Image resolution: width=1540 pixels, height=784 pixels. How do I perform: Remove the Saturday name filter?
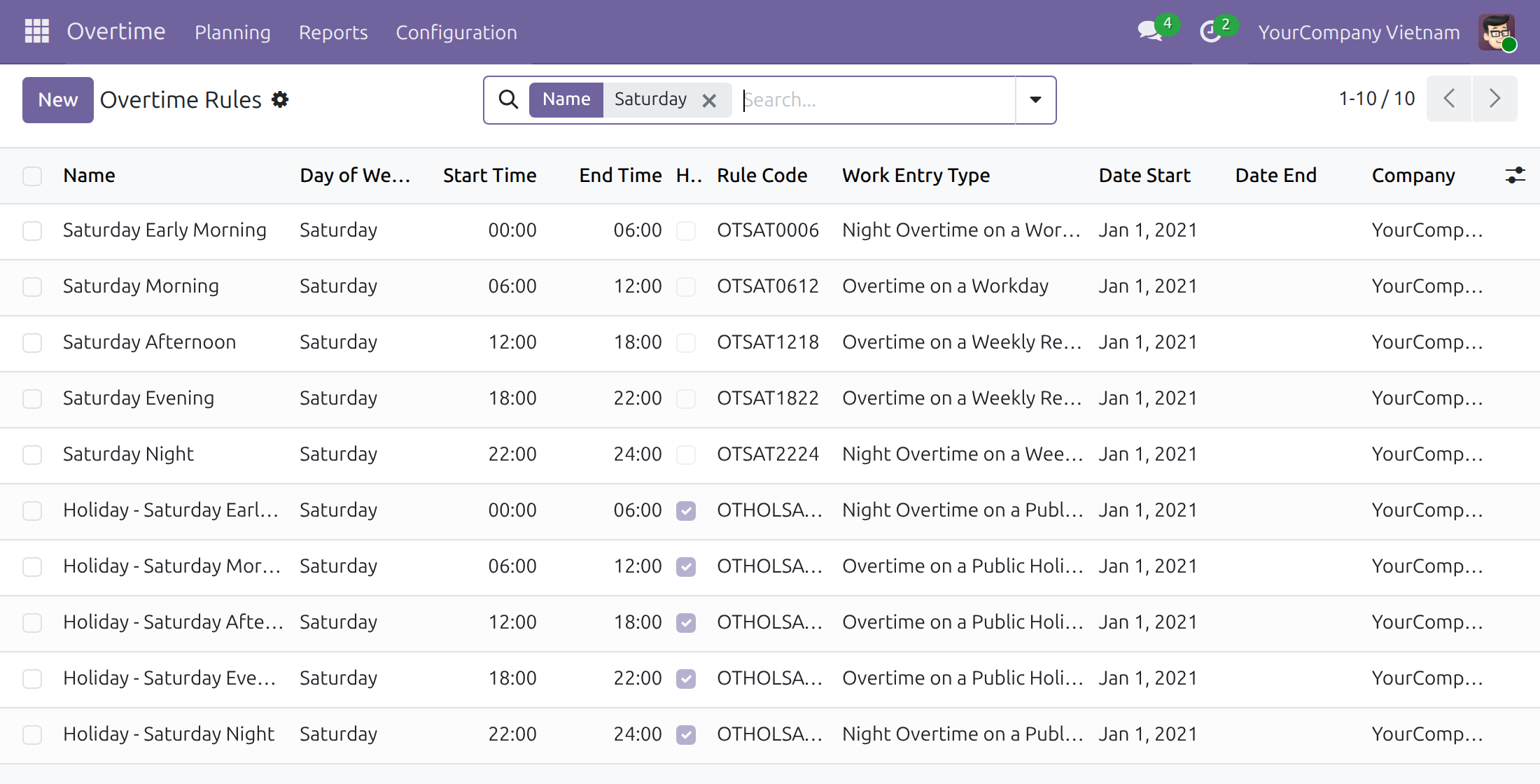click(x=709, y=100)
